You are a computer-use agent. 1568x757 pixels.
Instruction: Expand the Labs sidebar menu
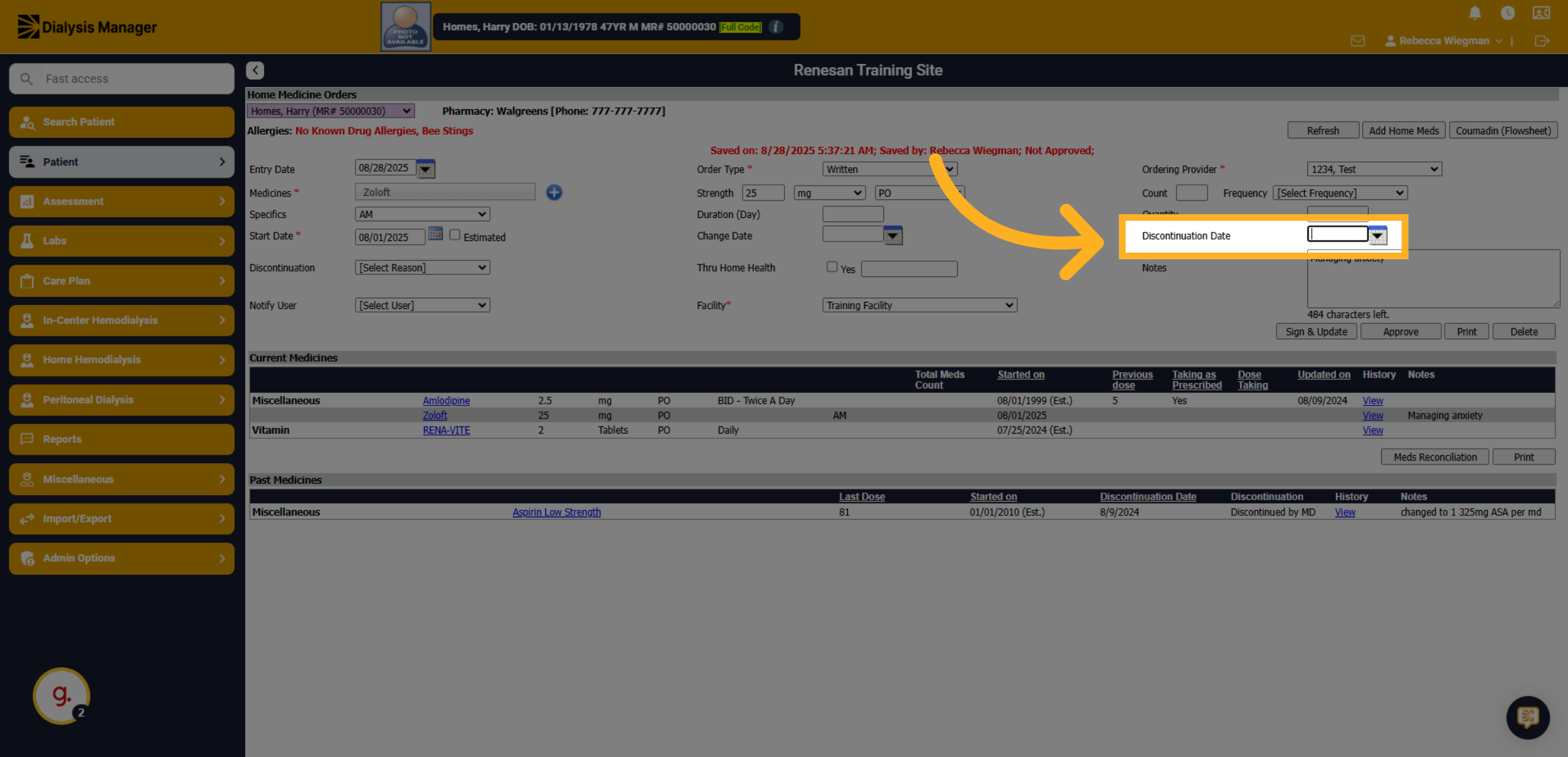coord(122,241)
